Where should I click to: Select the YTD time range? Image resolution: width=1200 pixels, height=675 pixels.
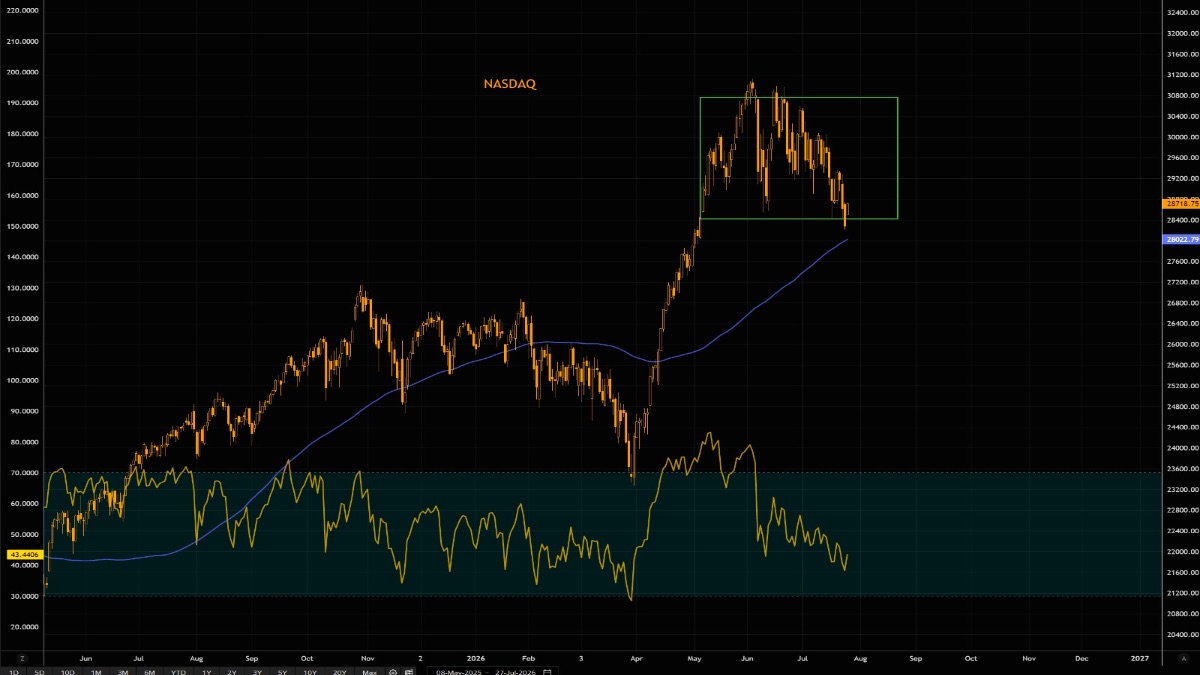(178, 672)
